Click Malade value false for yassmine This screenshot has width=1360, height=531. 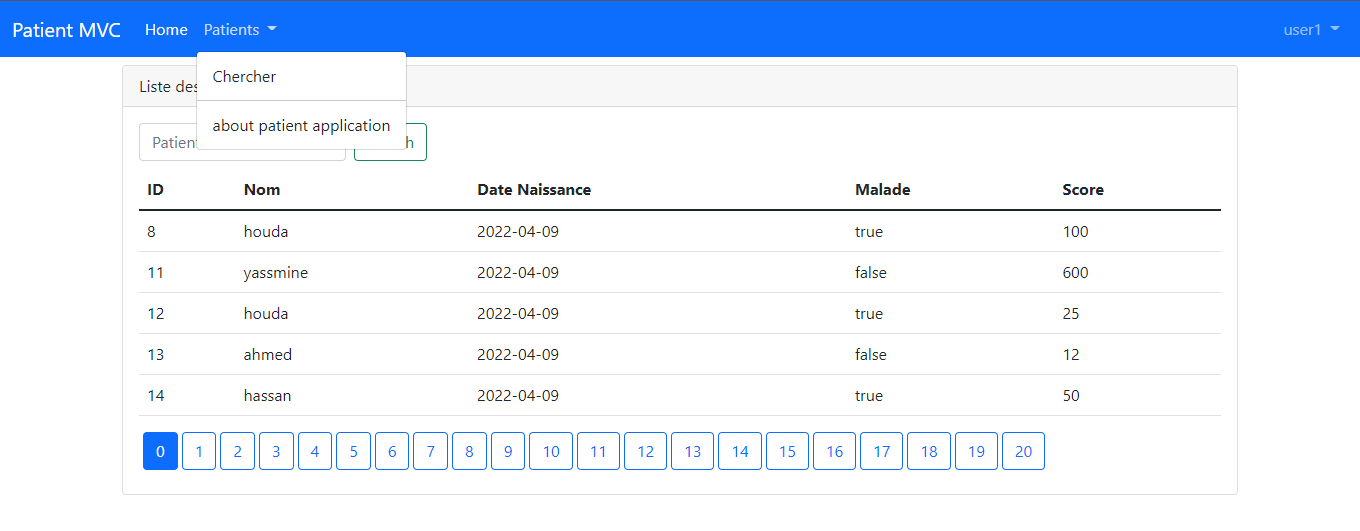tap(871, 272)
